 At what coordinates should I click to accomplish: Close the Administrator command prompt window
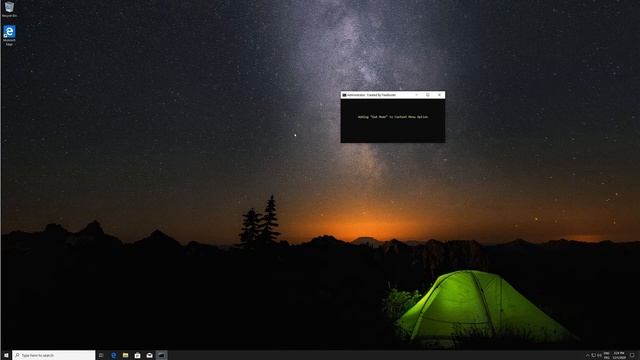439,95
